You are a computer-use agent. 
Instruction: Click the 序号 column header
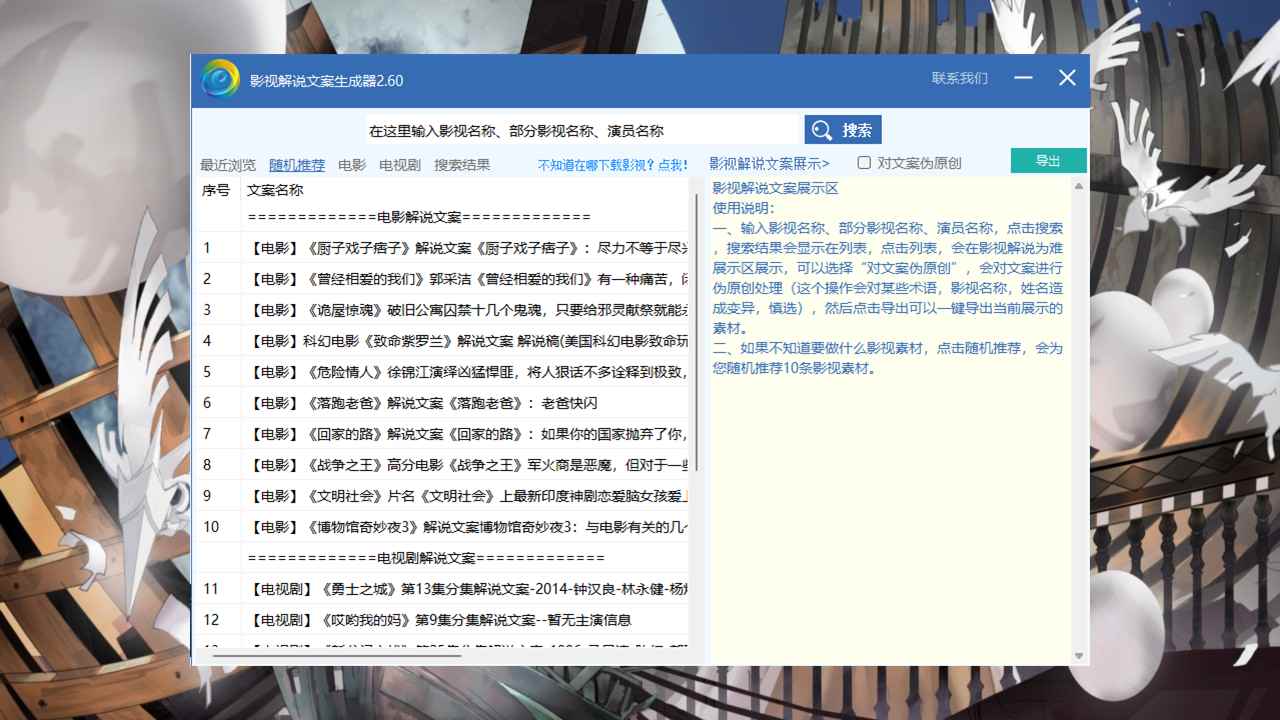(216, 190)
